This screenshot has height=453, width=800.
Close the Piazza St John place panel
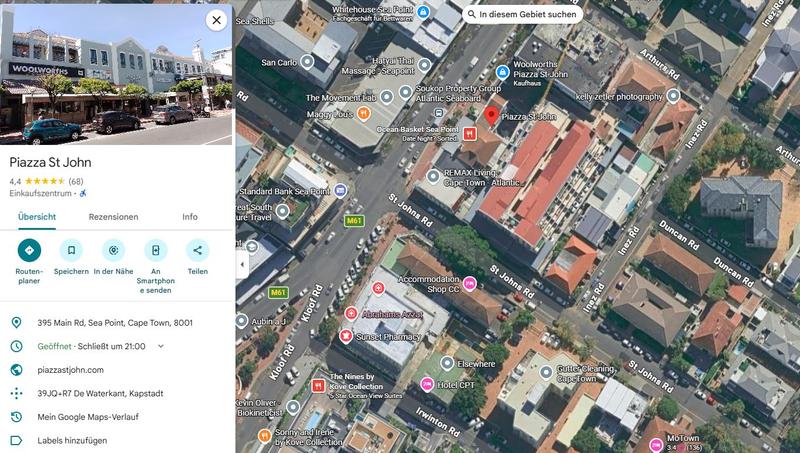pos(216,20)
